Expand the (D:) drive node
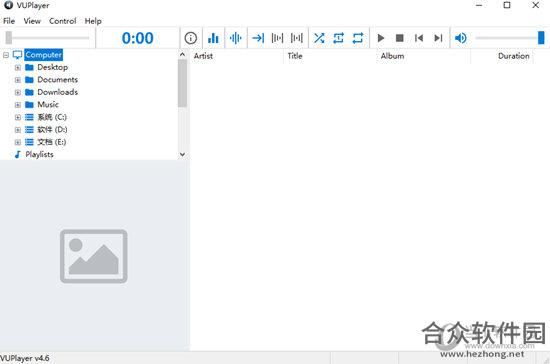 click(x=18, y=130)
